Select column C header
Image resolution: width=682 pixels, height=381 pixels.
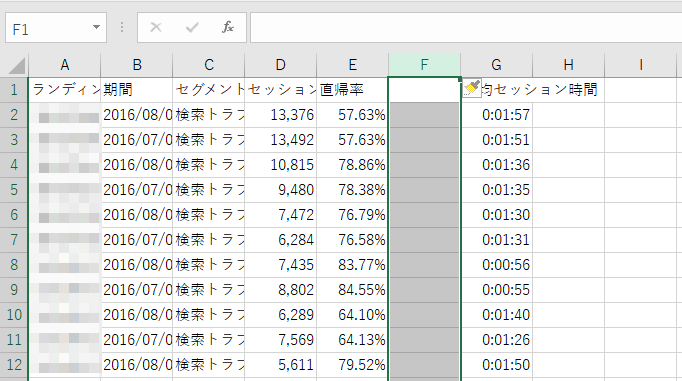(x=209, y=65)
